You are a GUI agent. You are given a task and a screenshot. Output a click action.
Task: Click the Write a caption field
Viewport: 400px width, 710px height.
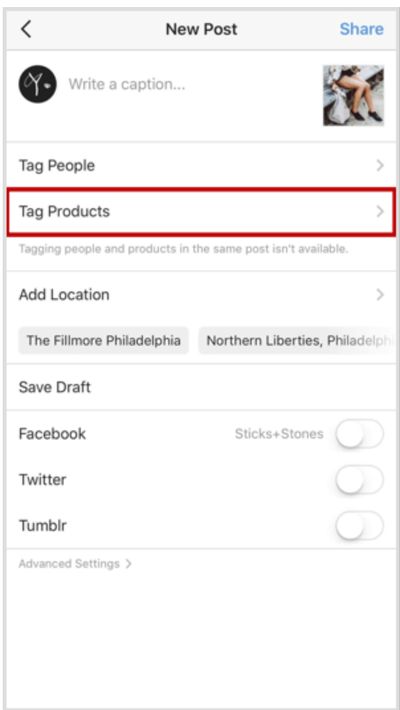coord(190,84)
